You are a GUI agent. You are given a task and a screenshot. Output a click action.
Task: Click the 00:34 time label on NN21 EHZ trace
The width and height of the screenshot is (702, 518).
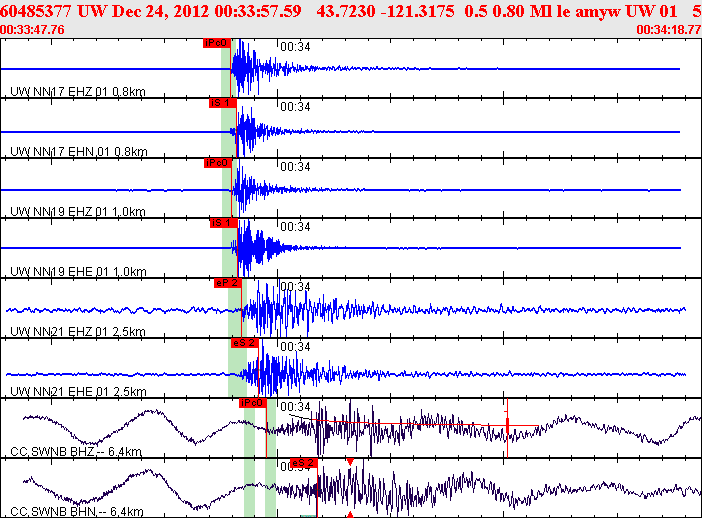coord(295,287)
